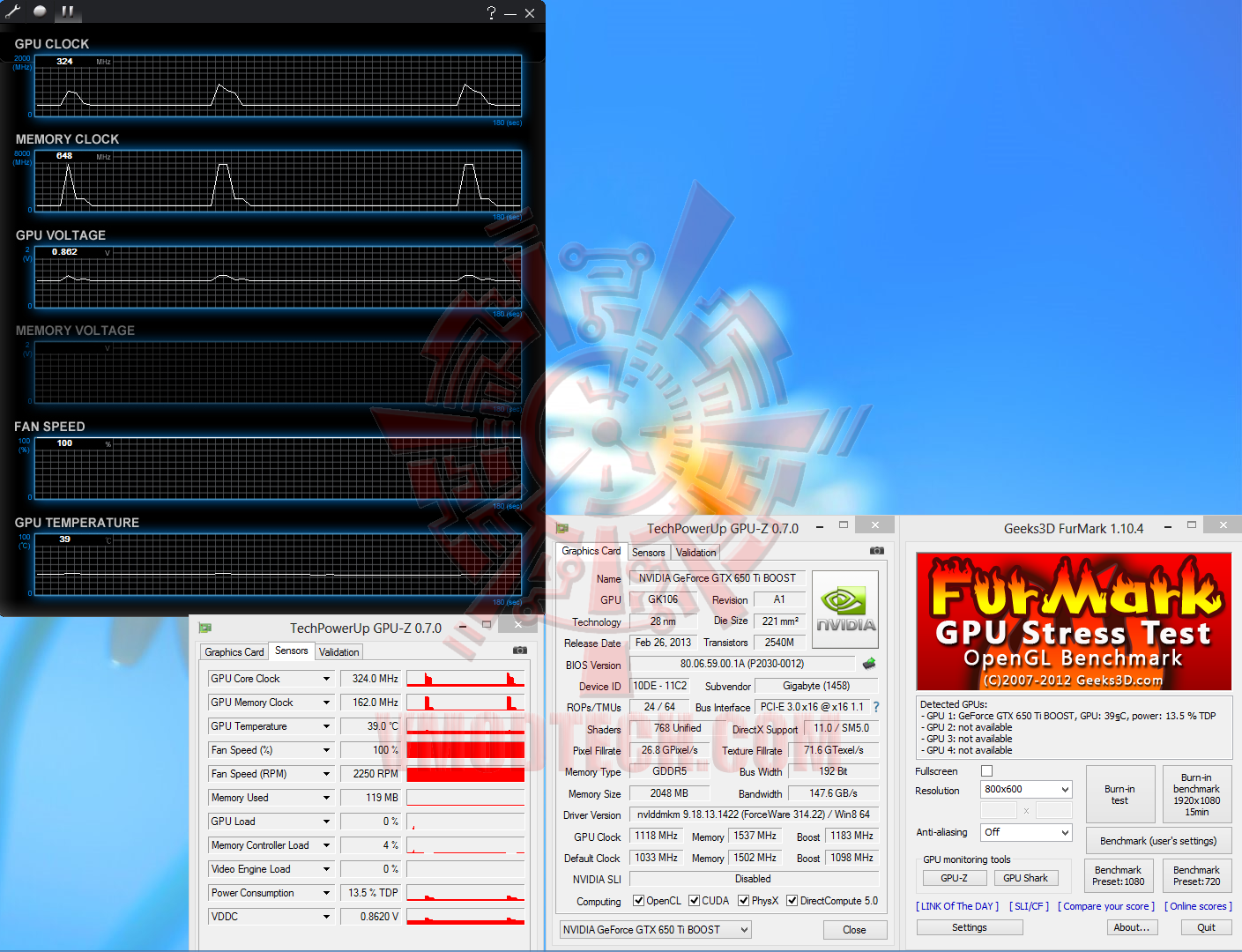Viewport: 1242px width, 952px height.
Task: Expand the Power Consumption sensor dropdown
Action: pos(326,893)
